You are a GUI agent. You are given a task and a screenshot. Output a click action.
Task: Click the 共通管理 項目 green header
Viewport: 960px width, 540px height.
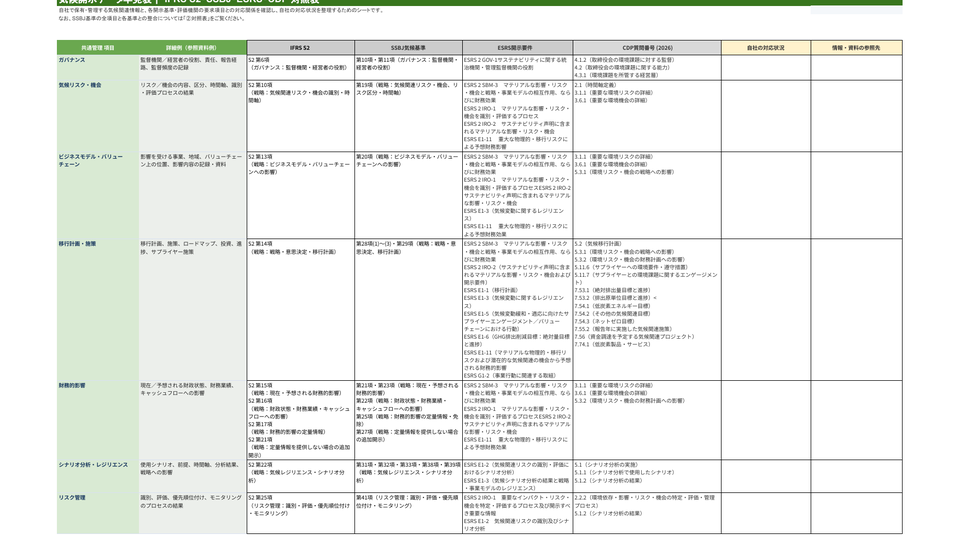click(x=98, y=48)
